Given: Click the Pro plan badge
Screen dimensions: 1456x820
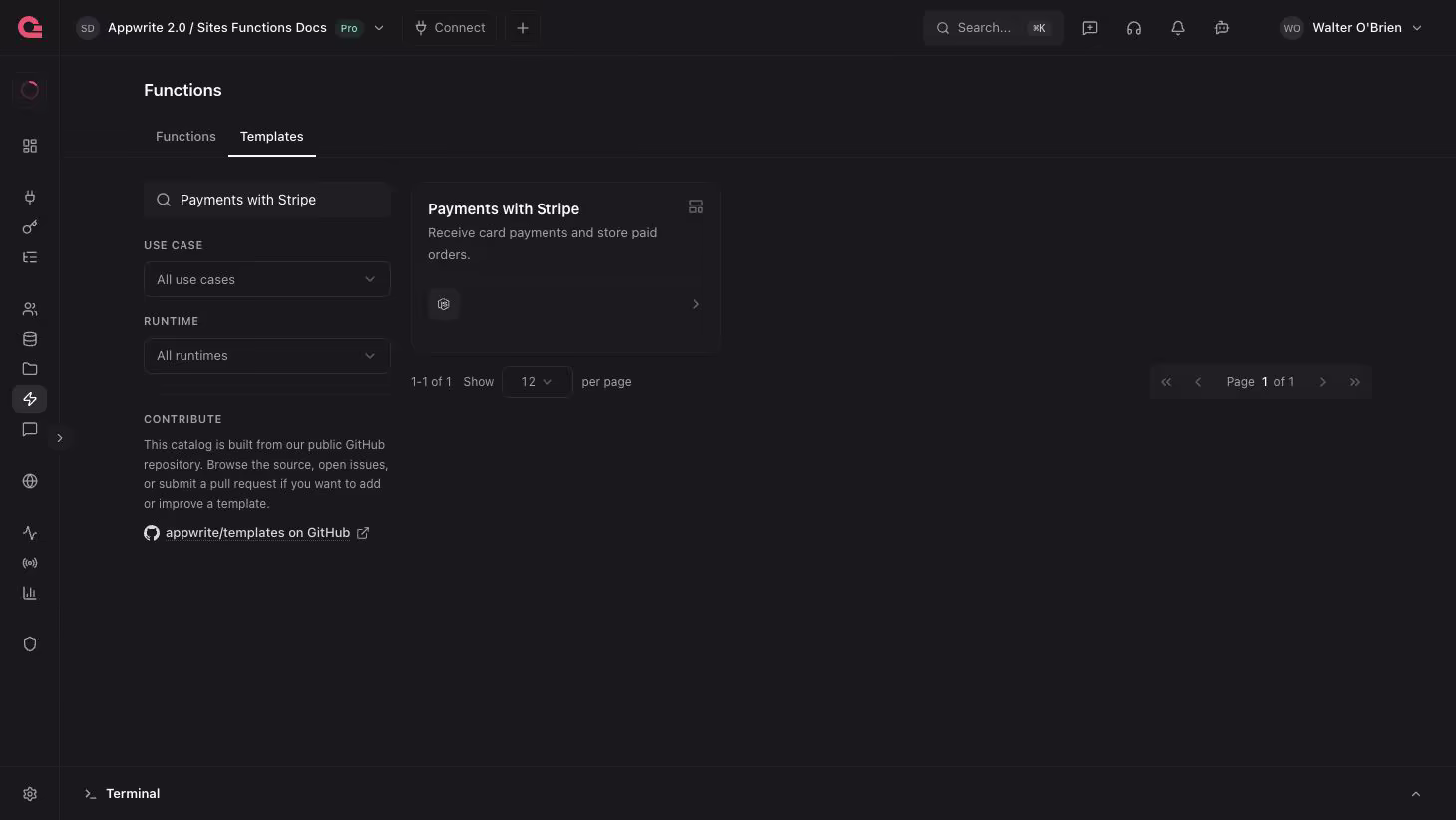Looking at the screenshot, I should pyautogui.click(x=349, y=28).
